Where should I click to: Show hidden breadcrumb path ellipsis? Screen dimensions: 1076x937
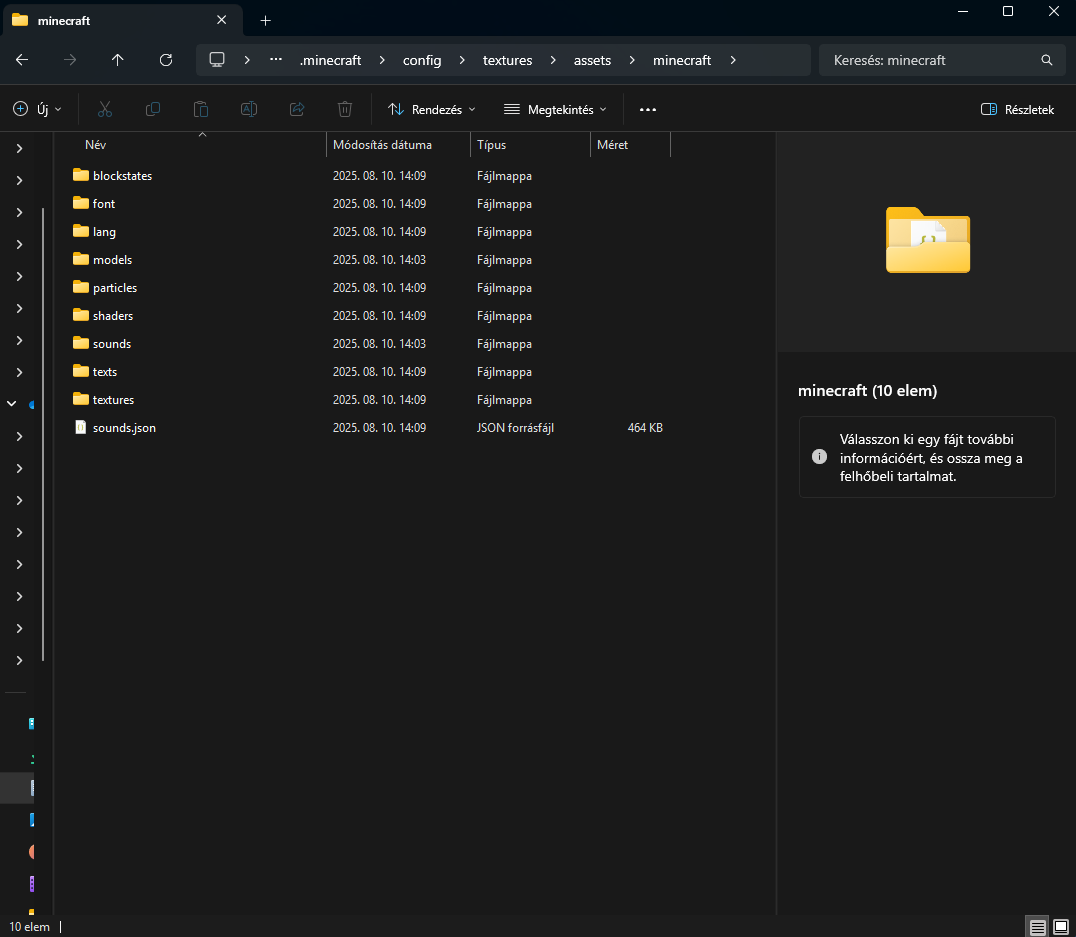tap(276, 60)
